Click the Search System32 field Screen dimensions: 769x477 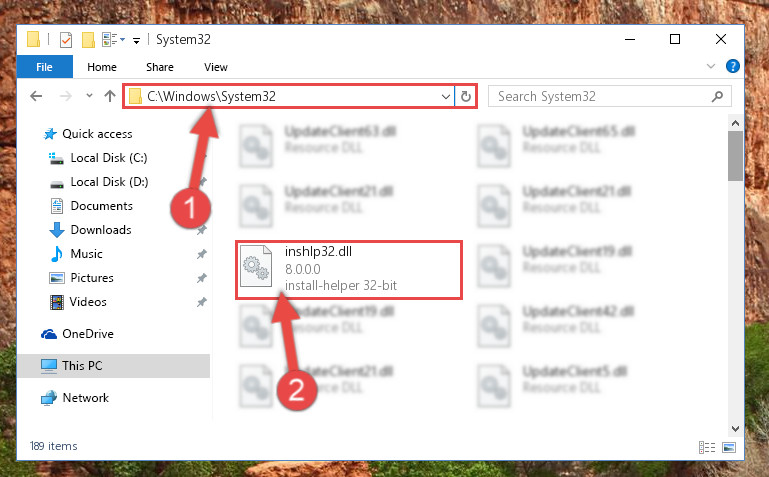click(x=603, y=97)
